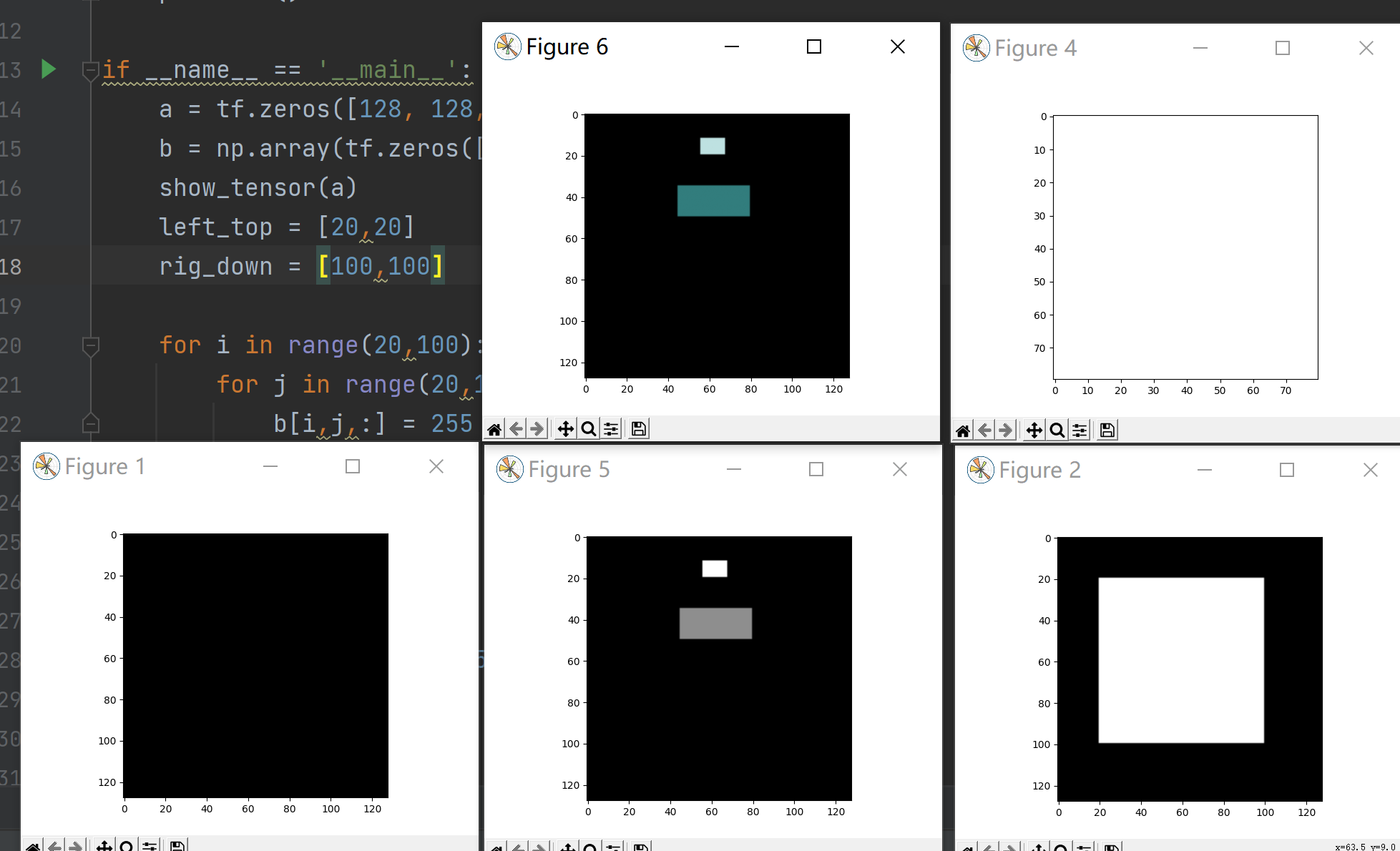Image resolution: width=1400 pixels, height=851 pixels.
Task: Click the black image in Figure 1 plot
Action: pyautogui.click(x=255, y=666)
